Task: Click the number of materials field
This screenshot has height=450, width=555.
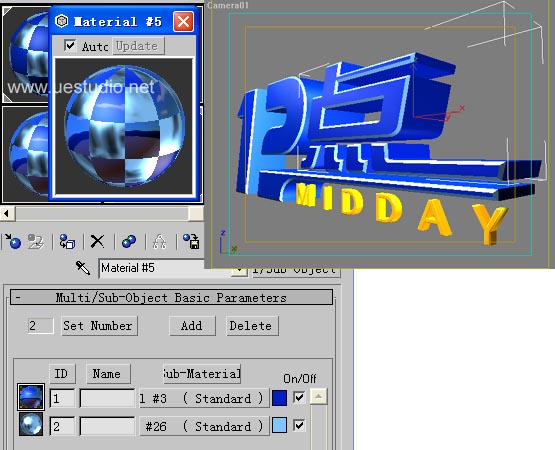Action: click(x=41, y=325)
